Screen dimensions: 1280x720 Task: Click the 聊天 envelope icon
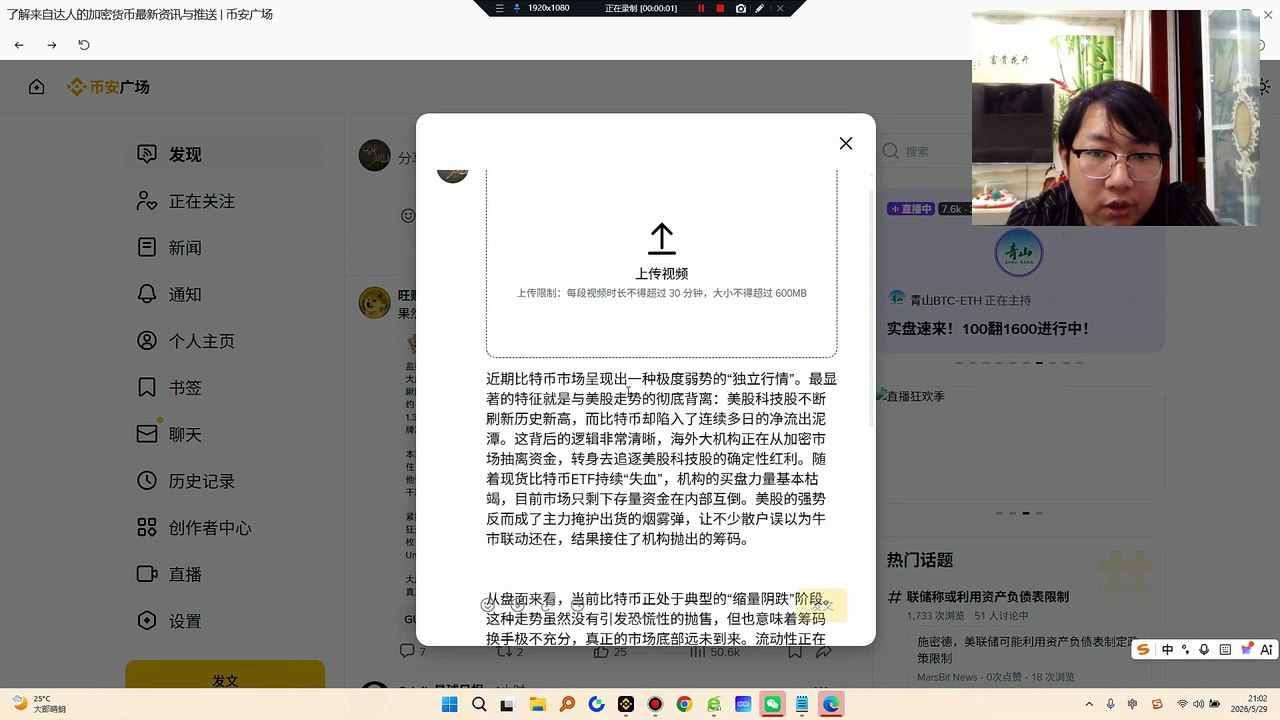[147, 434]
